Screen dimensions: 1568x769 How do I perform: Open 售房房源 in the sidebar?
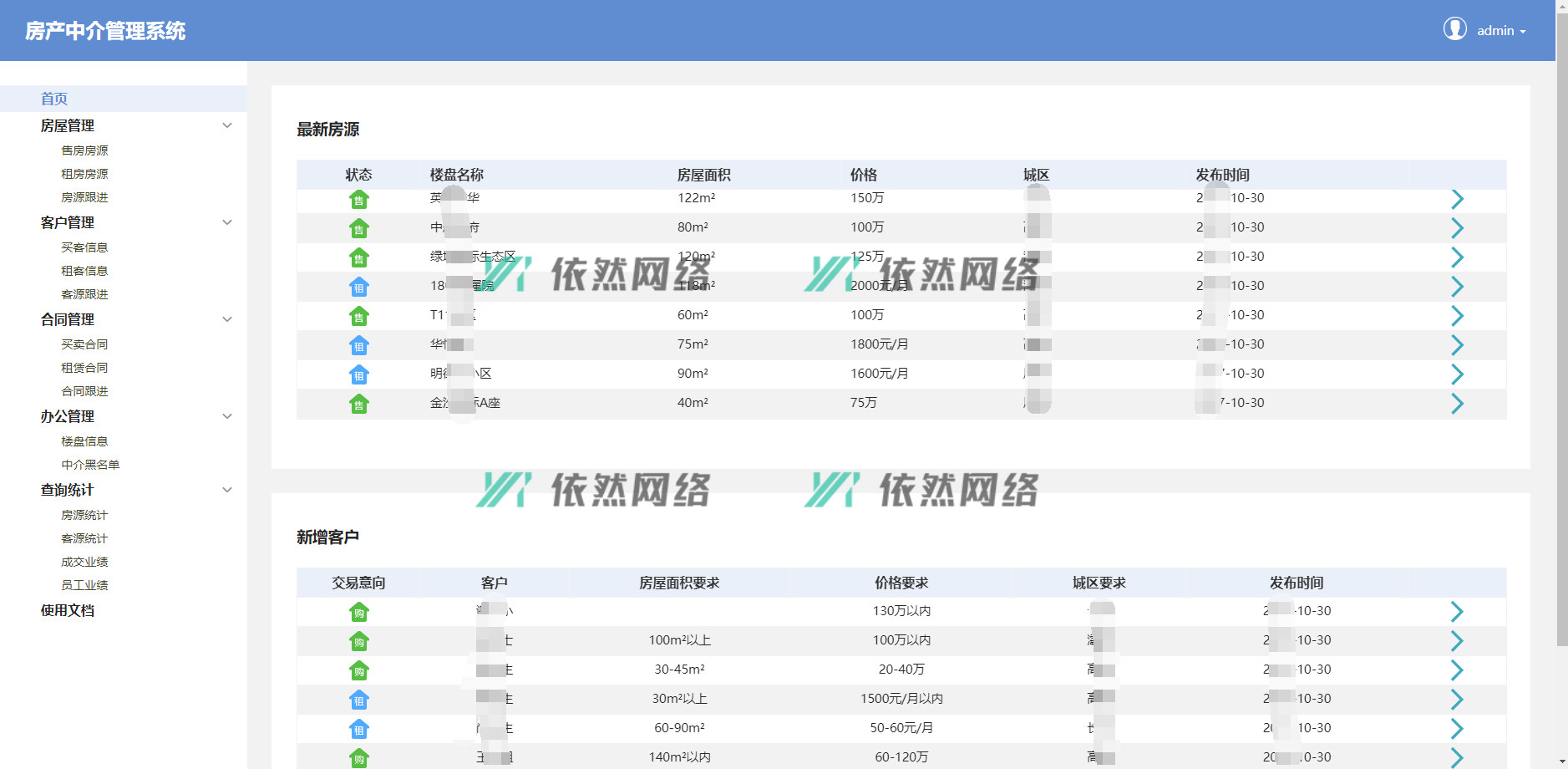[x=84, y=150]
